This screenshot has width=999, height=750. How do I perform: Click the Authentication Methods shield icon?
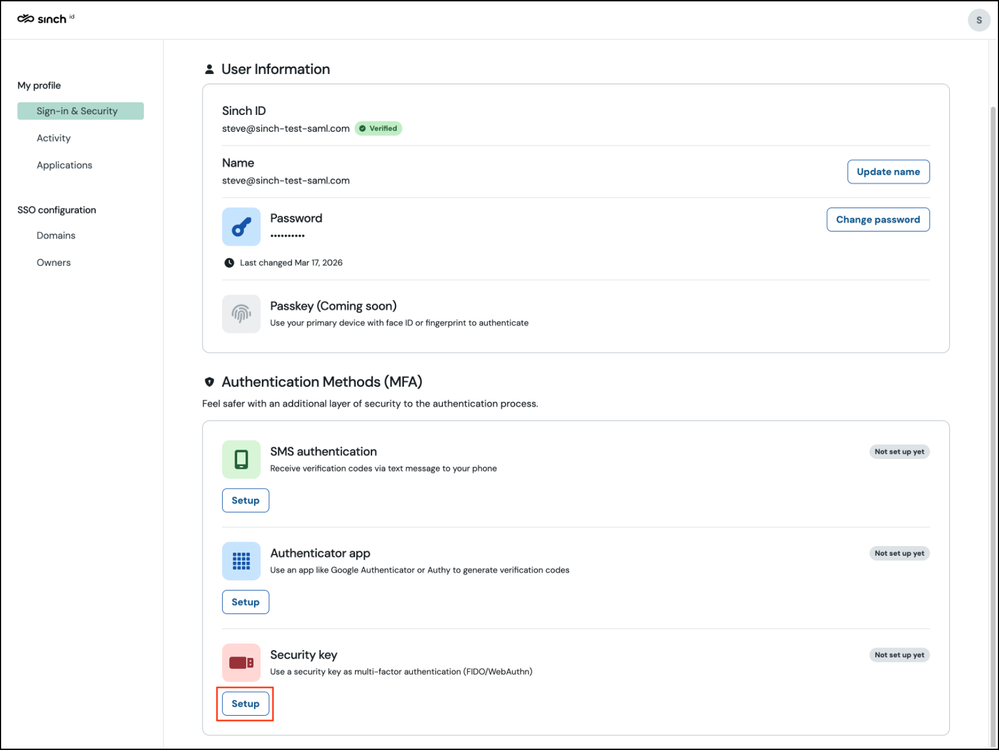tap(209, 382)
